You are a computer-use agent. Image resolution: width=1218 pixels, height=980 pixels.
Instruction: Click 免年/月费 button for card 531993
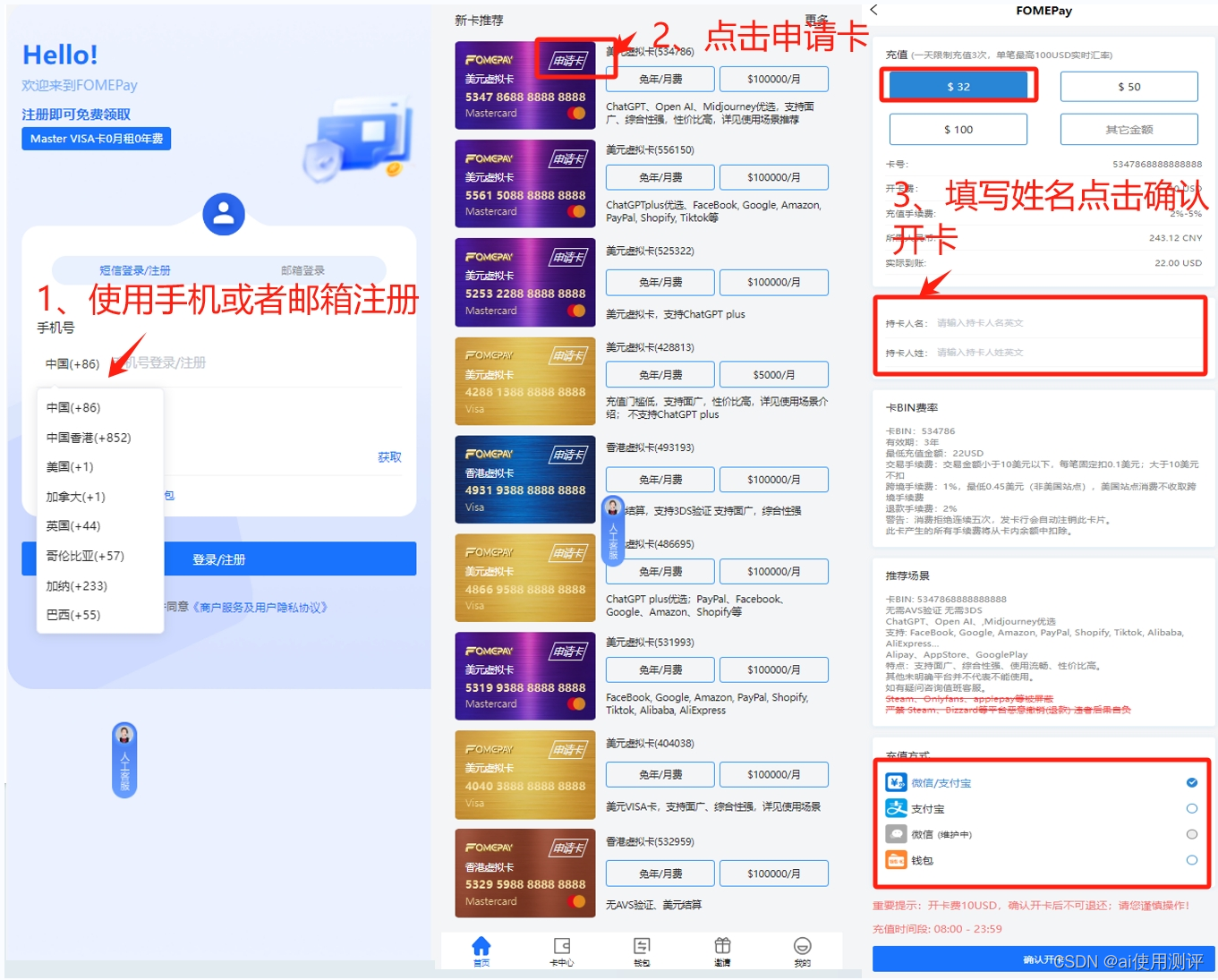click(660, 669)
